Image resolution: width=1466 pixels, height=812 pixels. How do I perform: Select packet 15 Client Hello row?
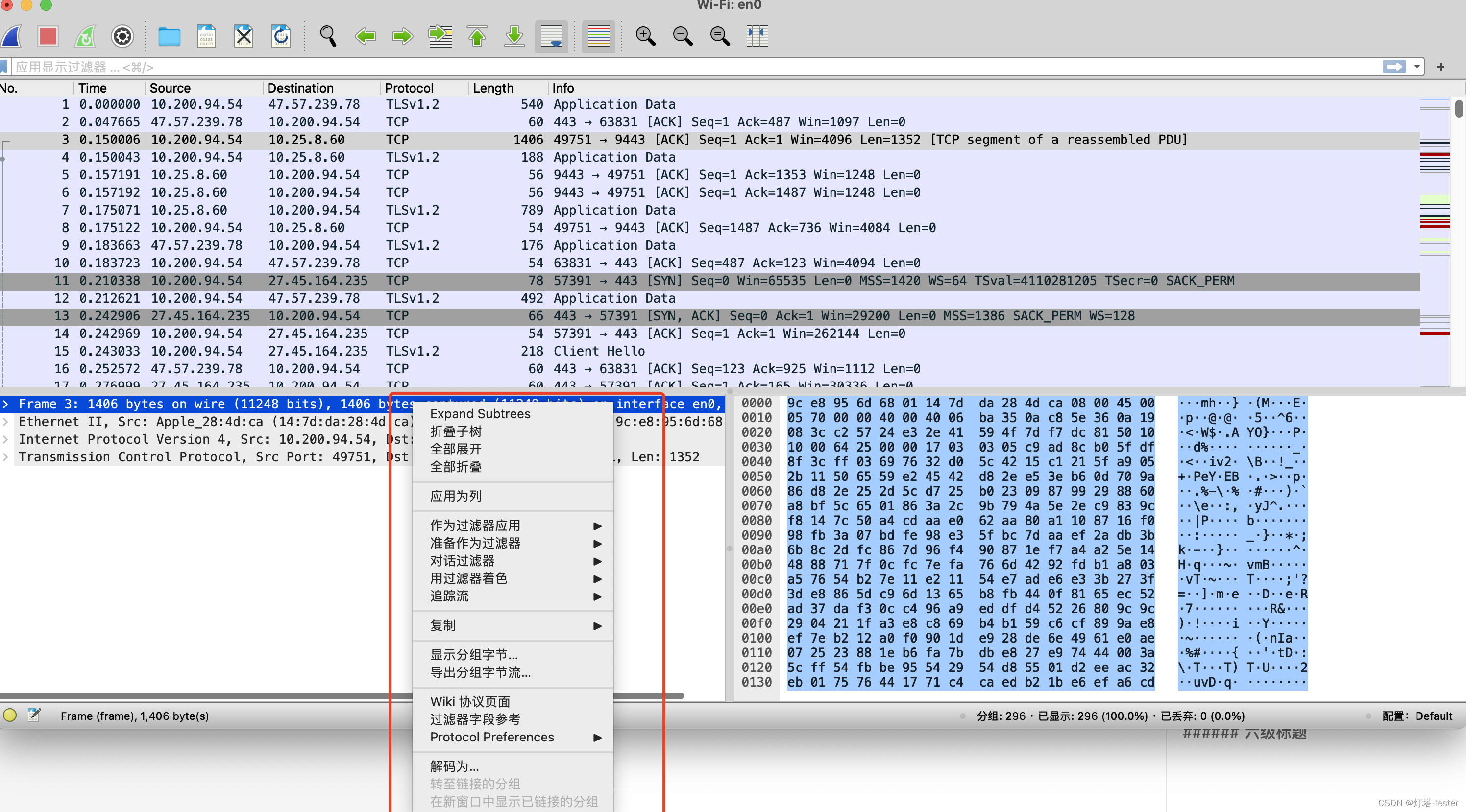click(x=709, y=352)
